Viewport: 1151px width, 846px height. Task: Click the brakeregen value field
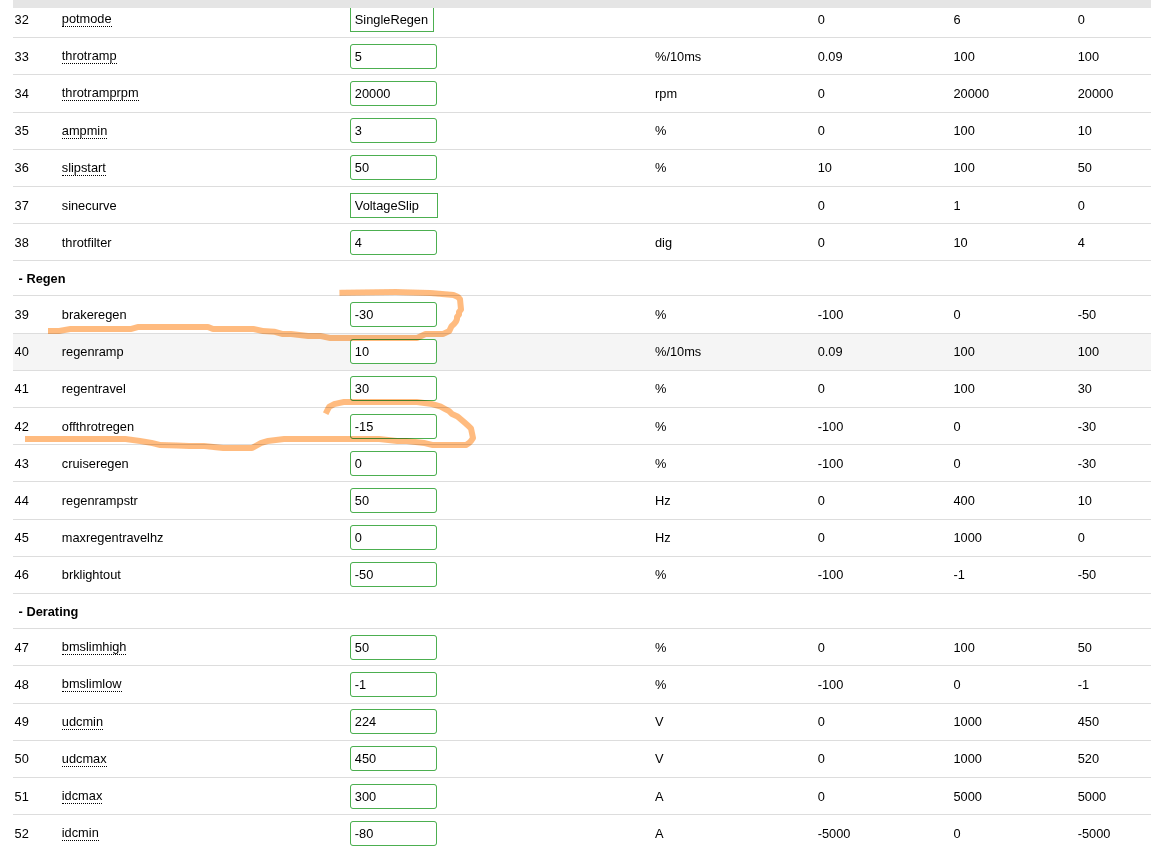[x=393, y=314]
